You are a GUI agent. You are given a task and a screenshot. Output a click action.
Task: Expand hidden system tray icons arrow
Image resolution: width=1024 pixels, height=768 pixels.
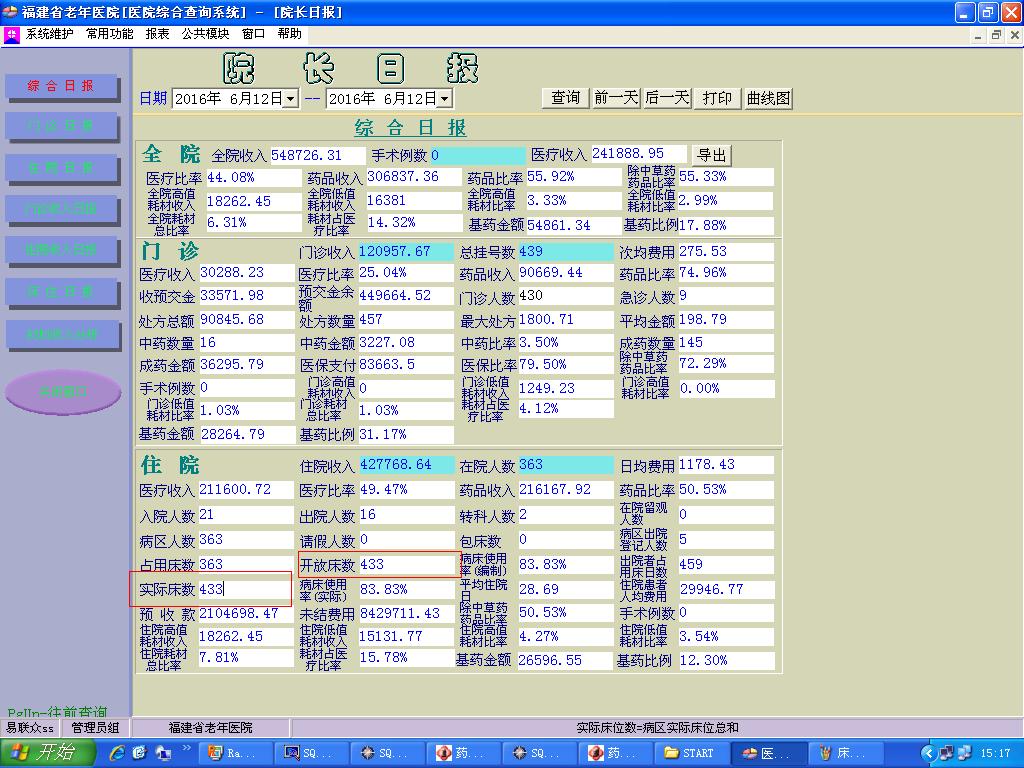pyautogui.click(x=928, y=754)
